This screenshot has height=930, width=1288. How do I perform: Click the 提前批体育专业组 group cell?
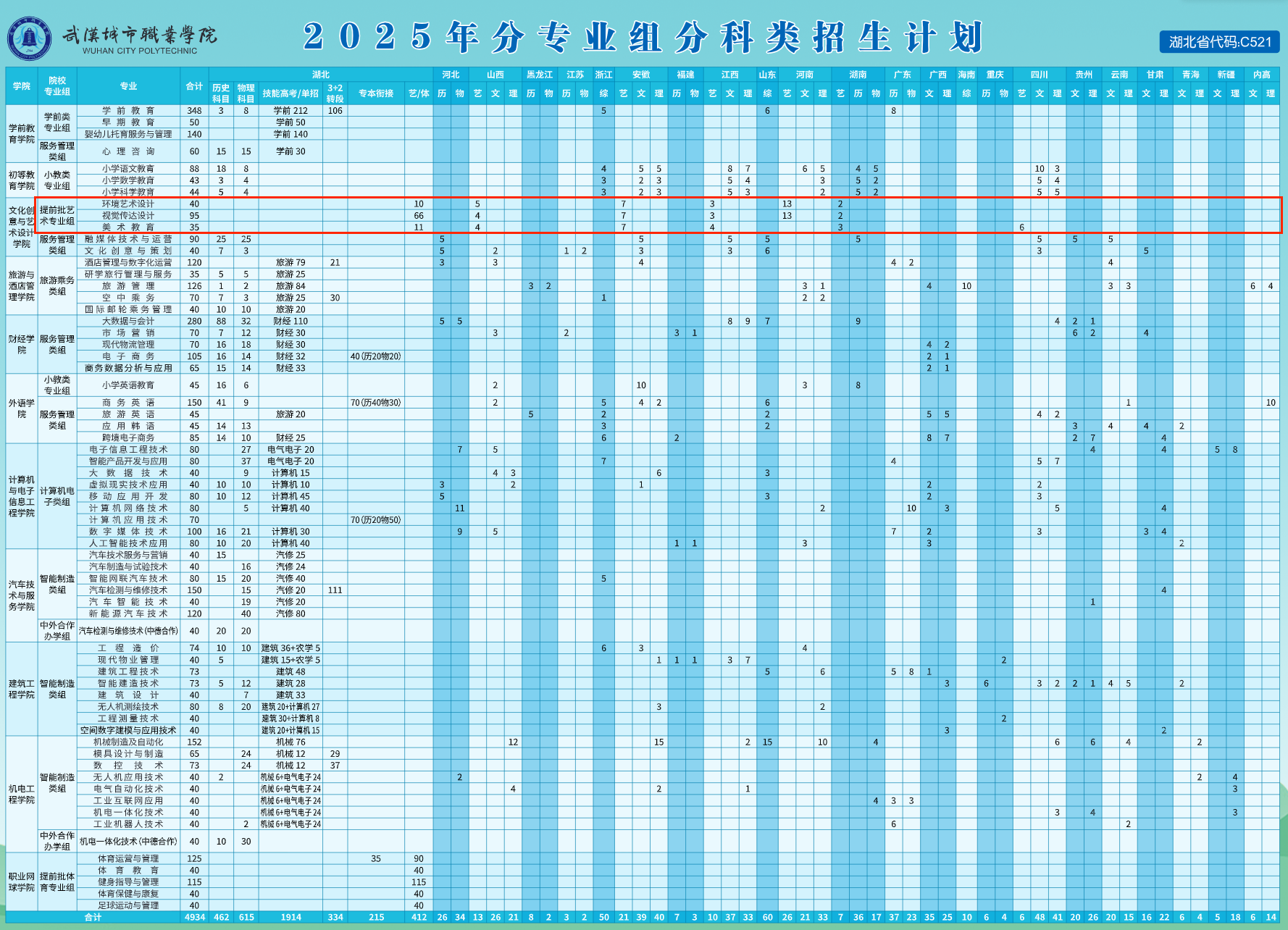coord(57,881)
